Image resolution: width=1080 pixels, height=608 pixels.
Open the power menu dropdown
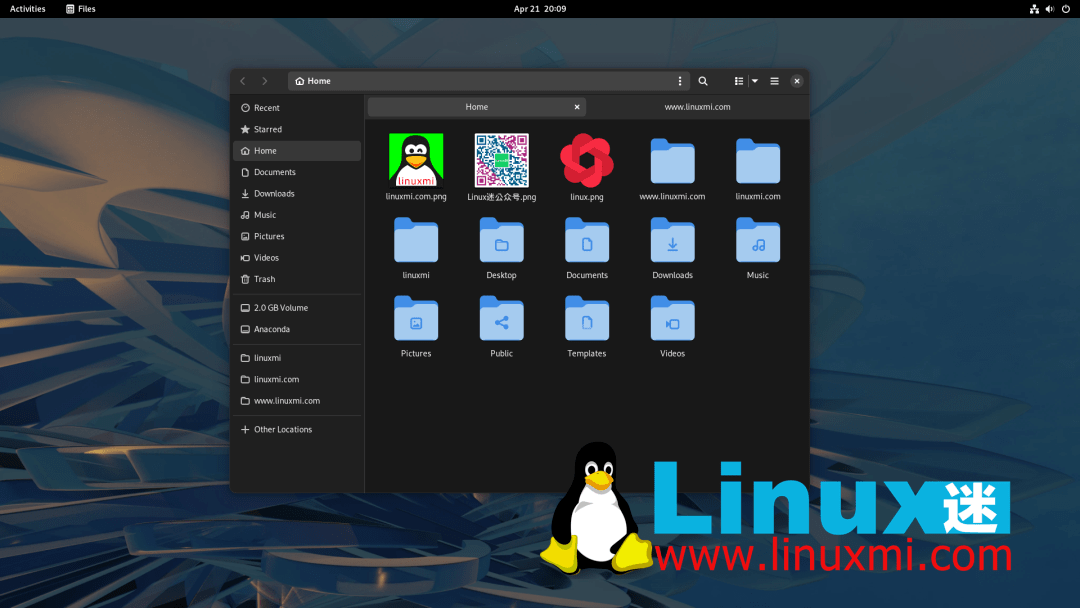pos(1065,9)
